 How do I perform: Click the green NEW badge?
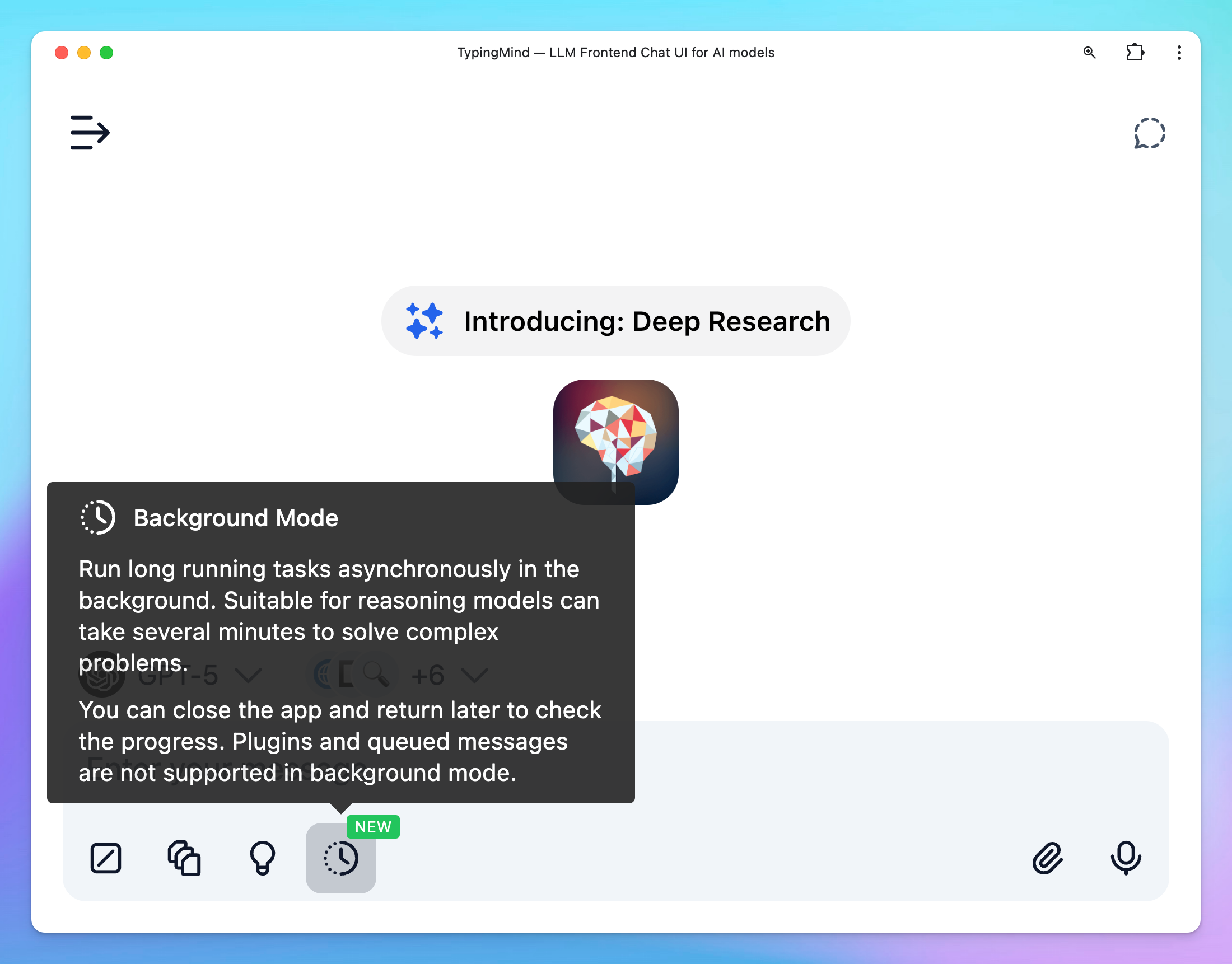coord(372,827)
